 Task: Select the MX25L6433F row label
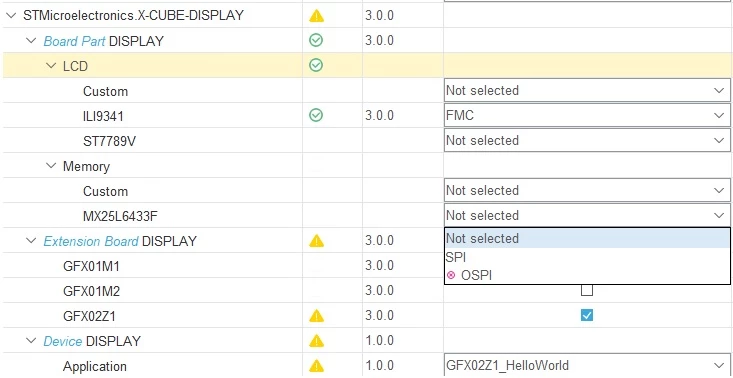point(121,216)
